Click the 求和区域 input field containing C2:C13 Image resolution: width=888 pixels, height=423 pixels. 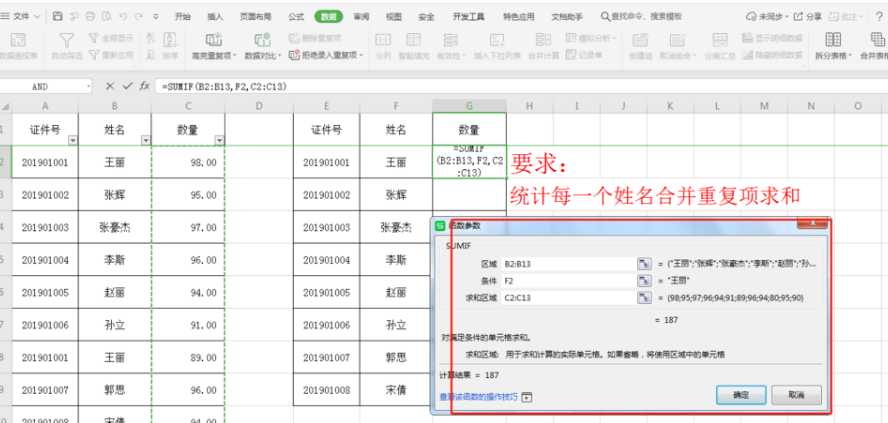569,297
